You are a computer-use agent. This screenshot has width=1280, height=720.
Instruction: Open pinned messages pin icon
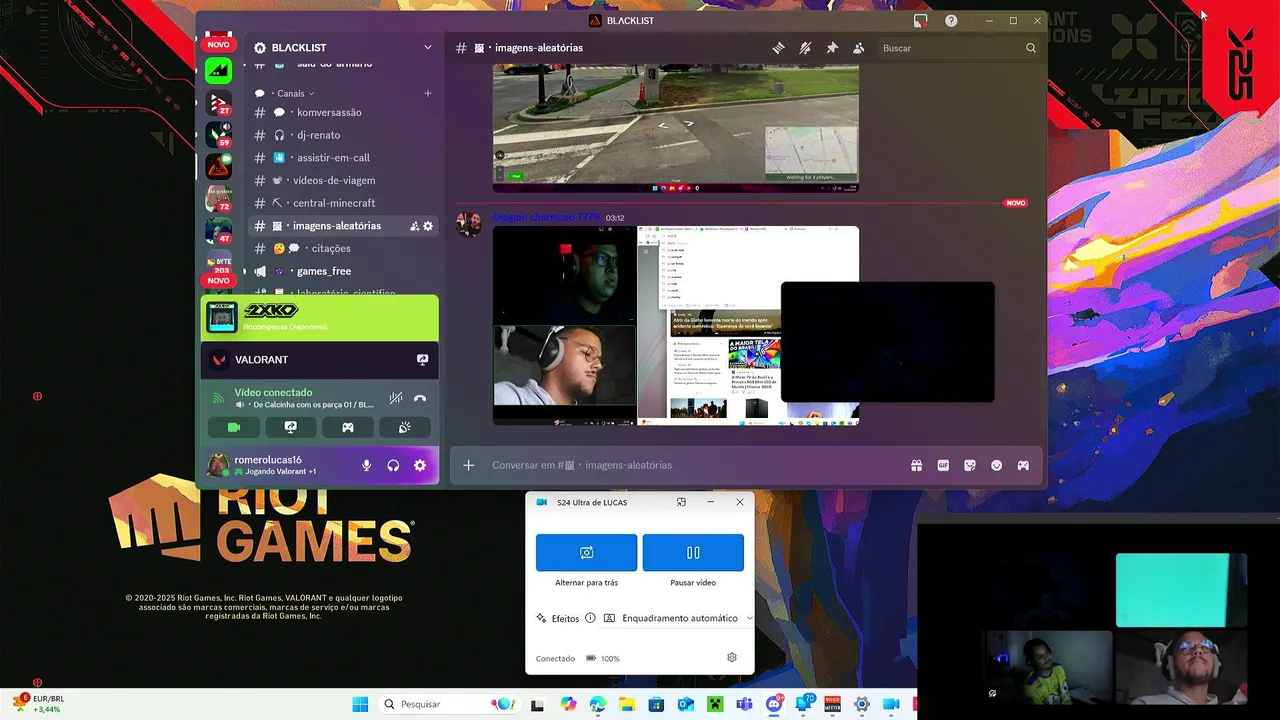coord(832,48)
